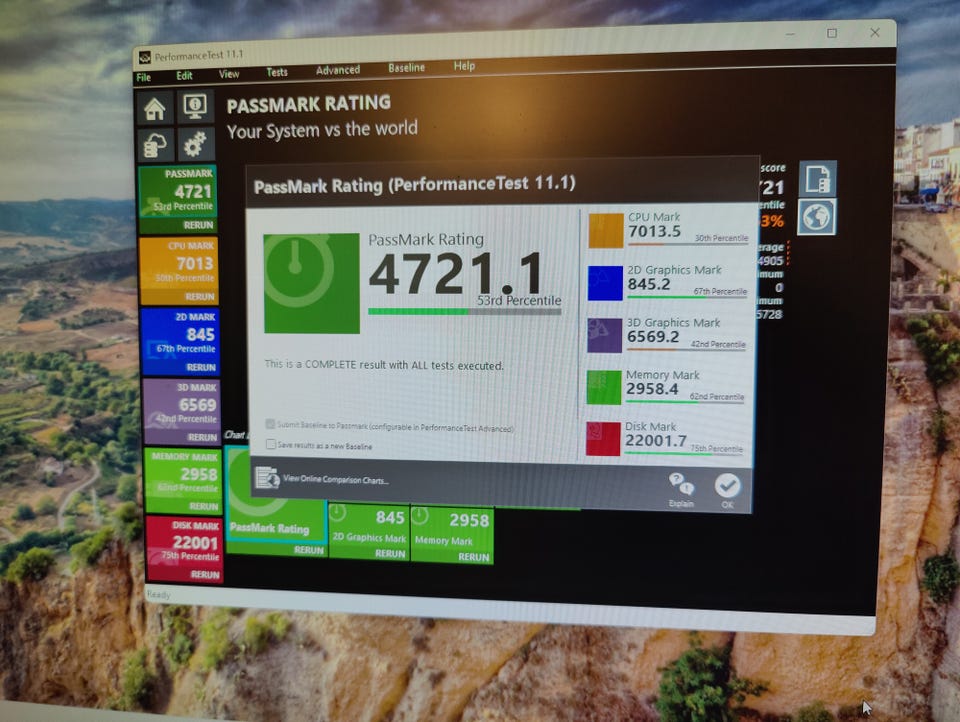This screenshot has height=722, width=960.
Task: Open the Edit menu
Action: (x=184, y=75)
